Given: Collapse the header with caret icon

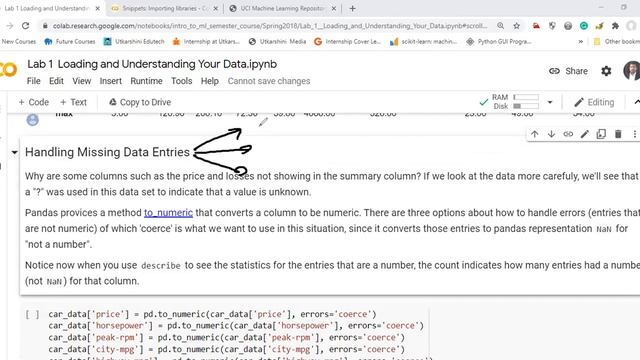Looking at the screenshot, I should (636, 102).
